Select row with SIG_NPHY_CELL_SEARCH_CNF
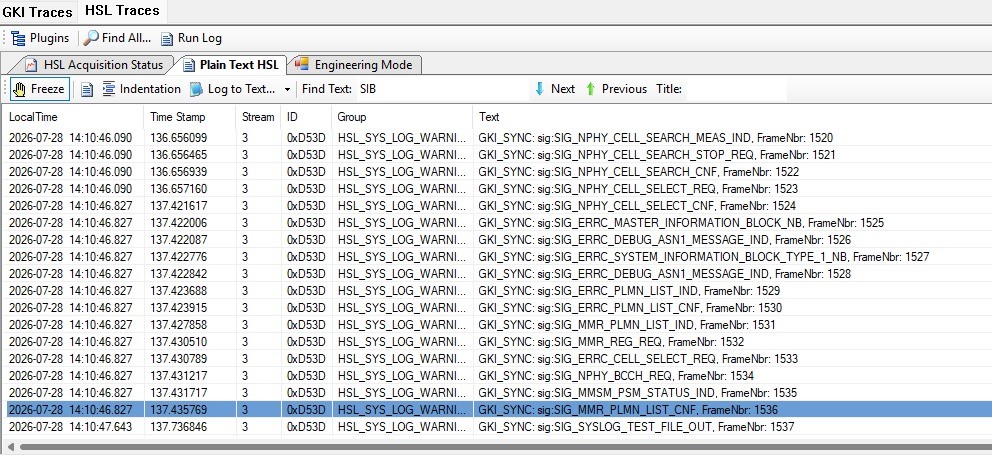The height and width of the screenshot is (456, 992). click(x=499, y=171)
